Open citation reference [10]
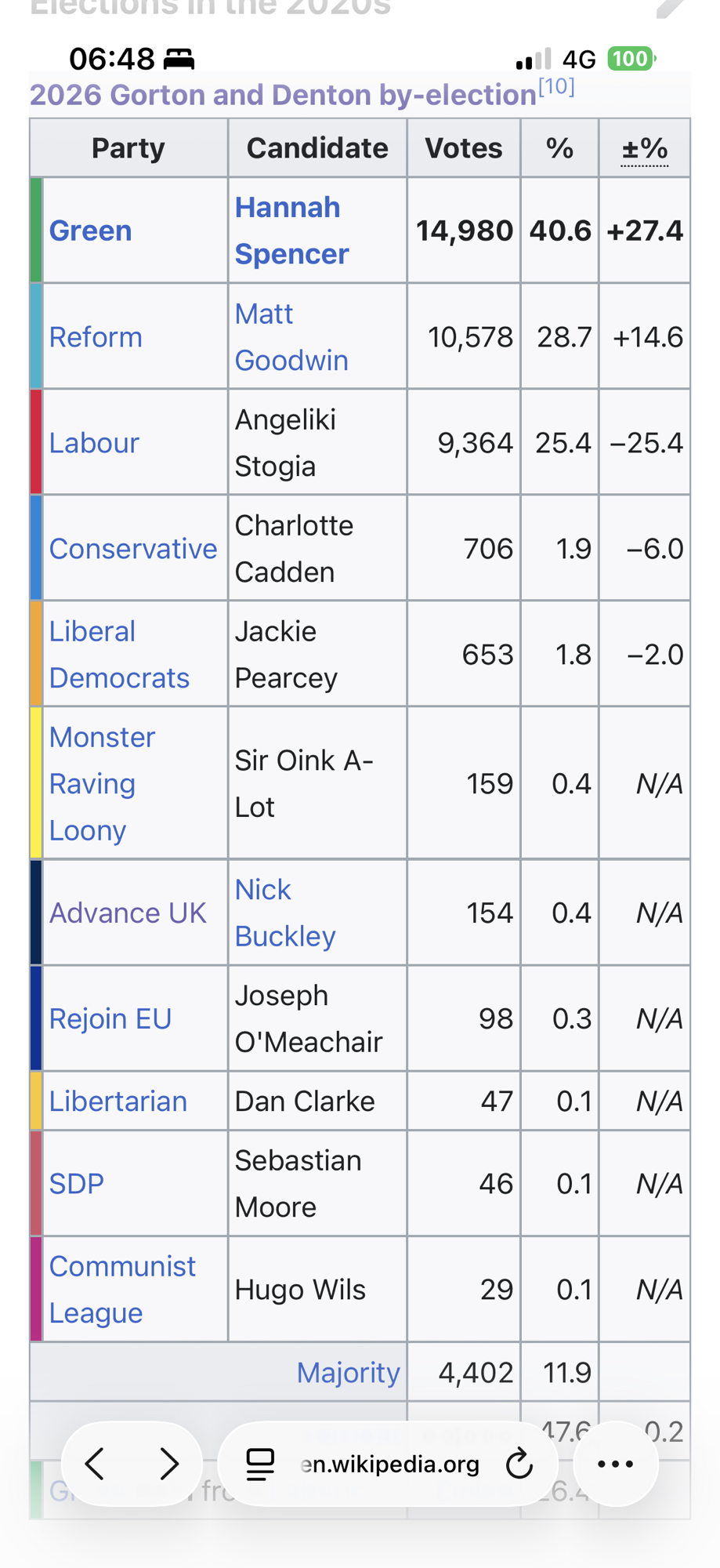The image size is (720, 1568). click(556, 87)
